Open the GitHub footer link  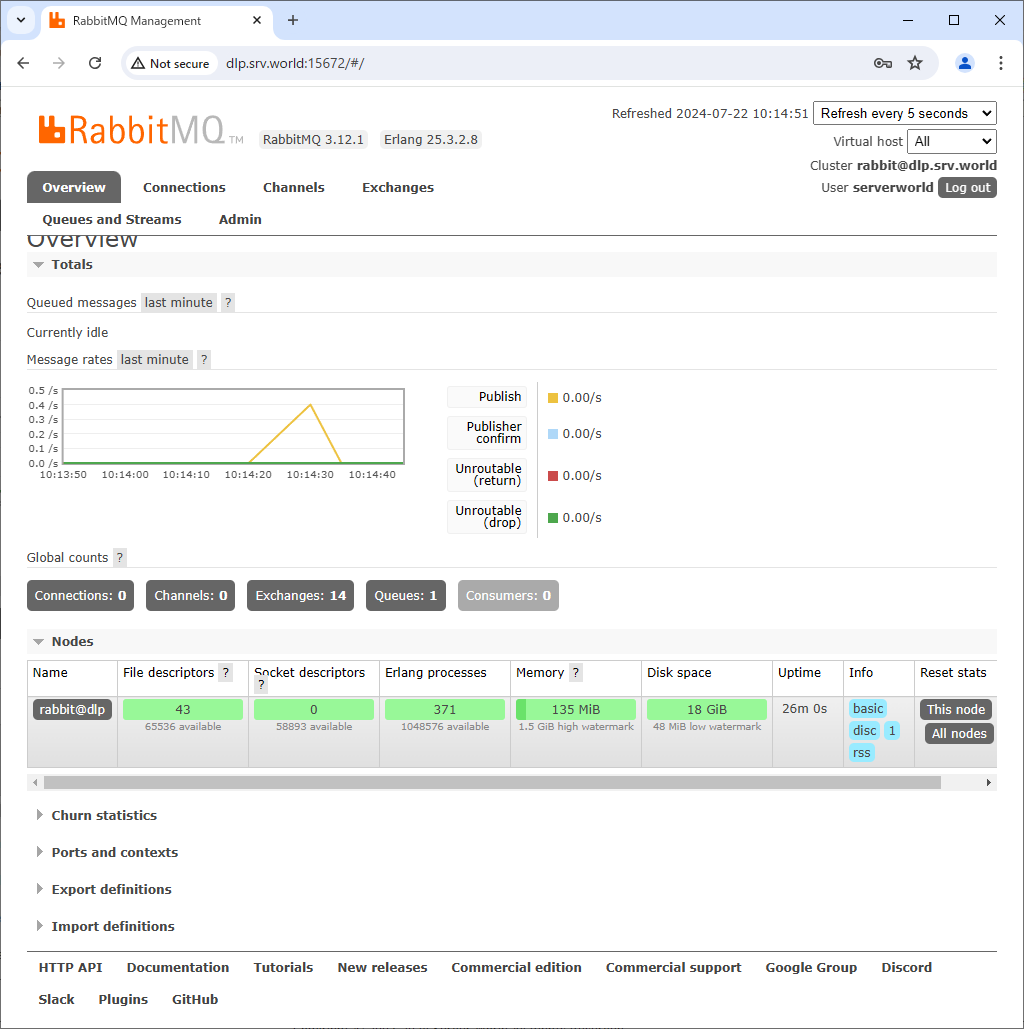pos(195,999)
